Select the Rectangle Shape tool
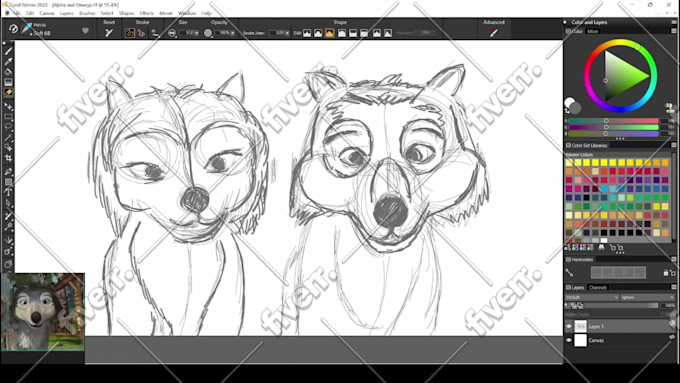The height and width of the screenshot is (383, 680). (8, 182)
